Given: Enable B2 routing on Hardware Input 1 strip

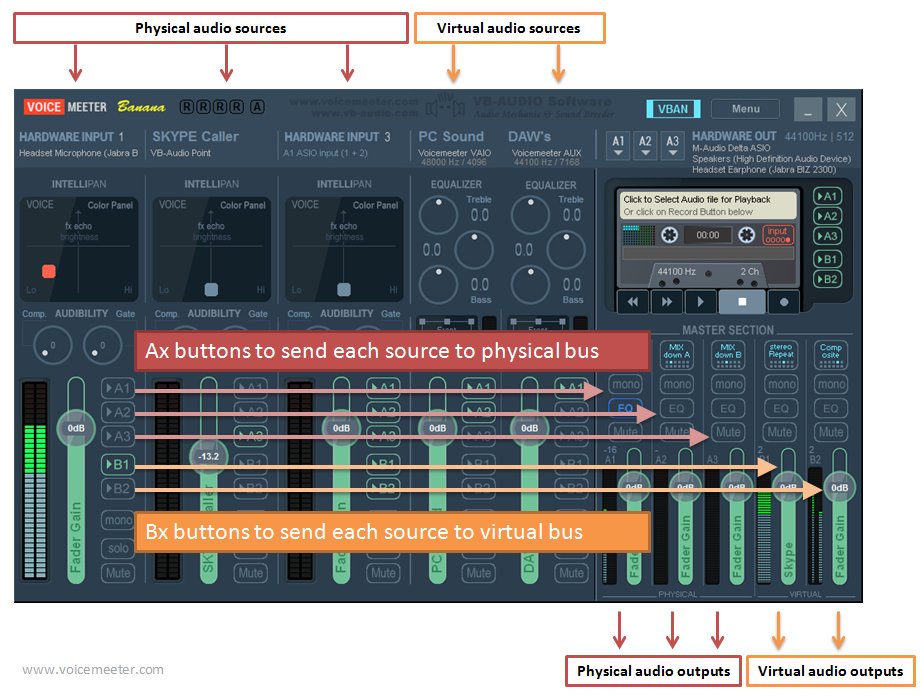Looking at the screenshot, I should [x=118, y=489].
